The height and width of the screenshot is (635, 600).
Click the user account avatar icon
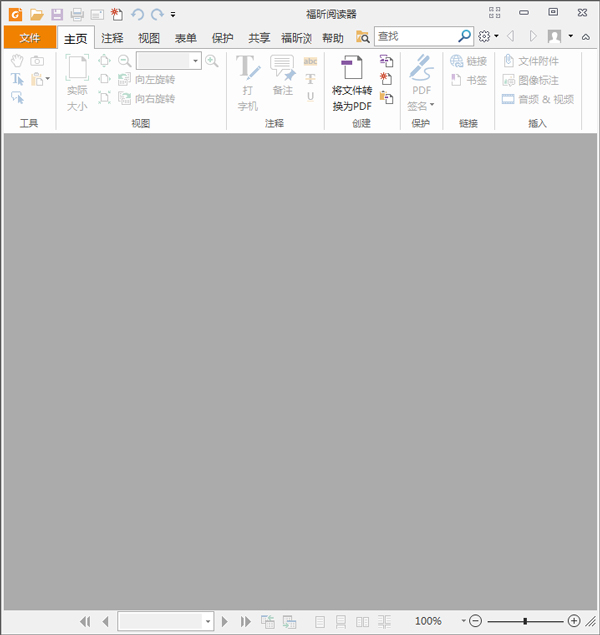point(554,36)
